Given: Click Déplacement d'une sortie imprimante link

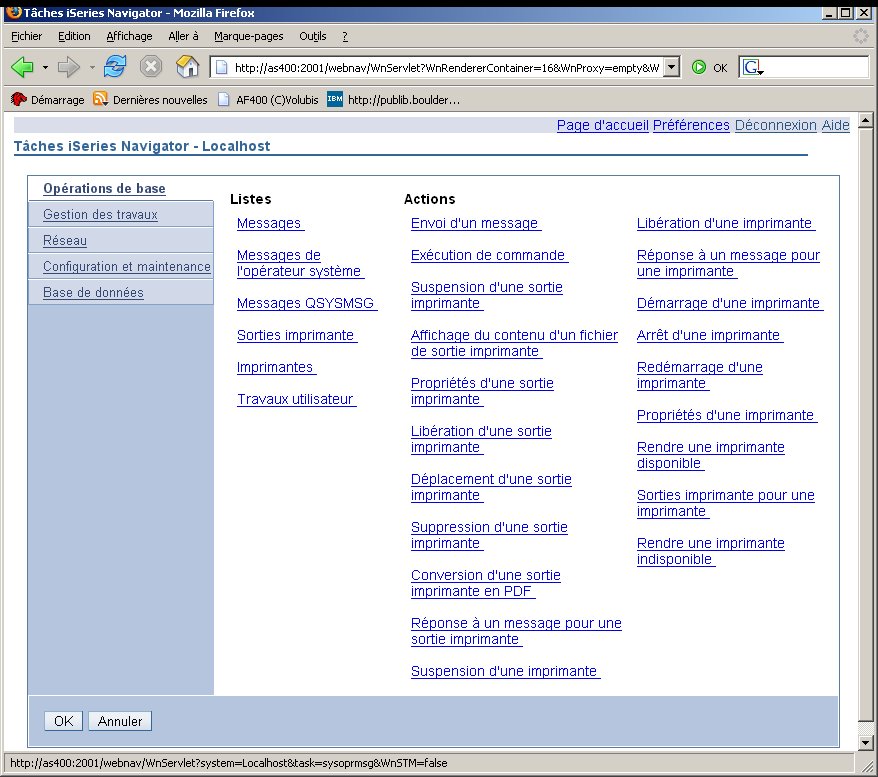Looking at the screenshot, I should 491,487.
